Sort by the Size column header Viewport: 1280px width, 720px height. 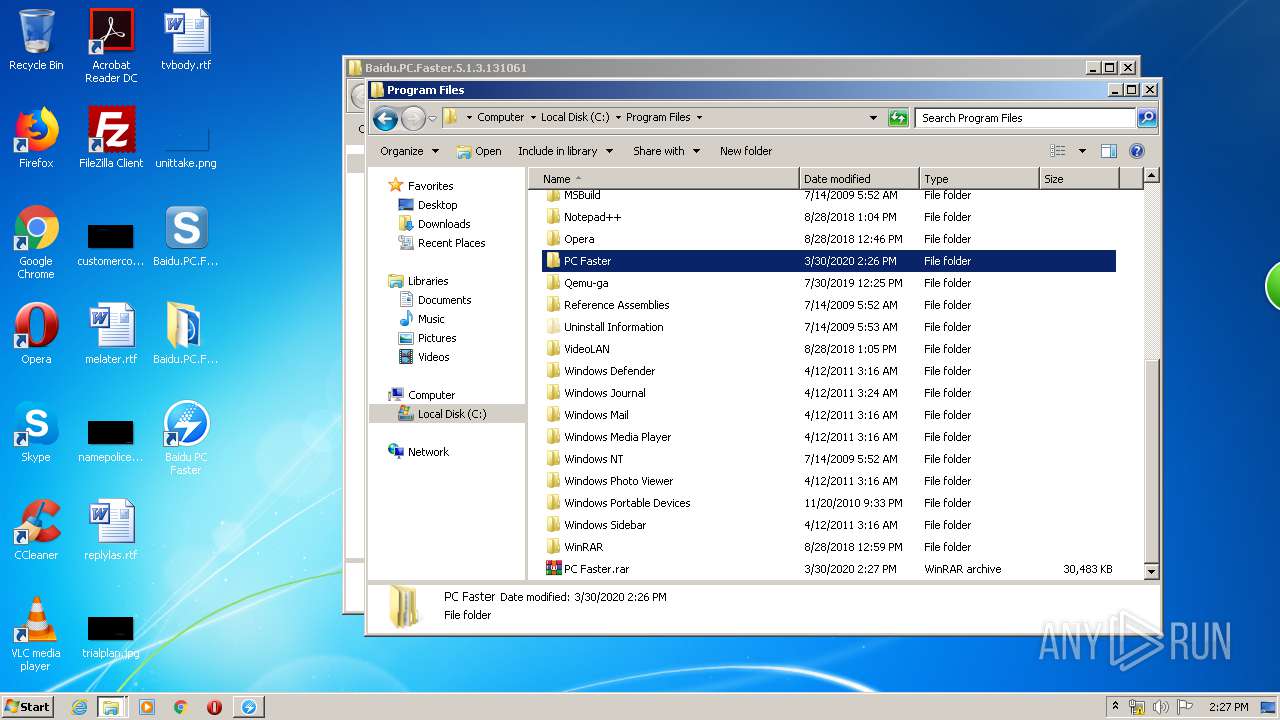(1079, 179)
